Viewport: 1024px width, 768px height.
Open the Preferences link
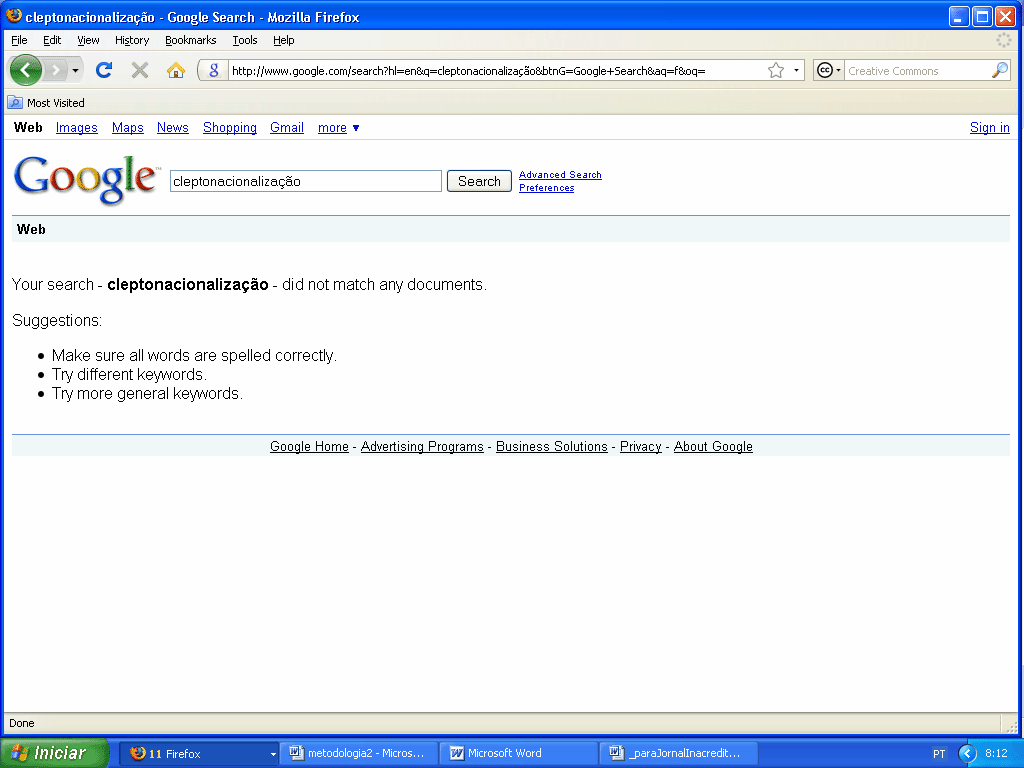pos(547,187)
